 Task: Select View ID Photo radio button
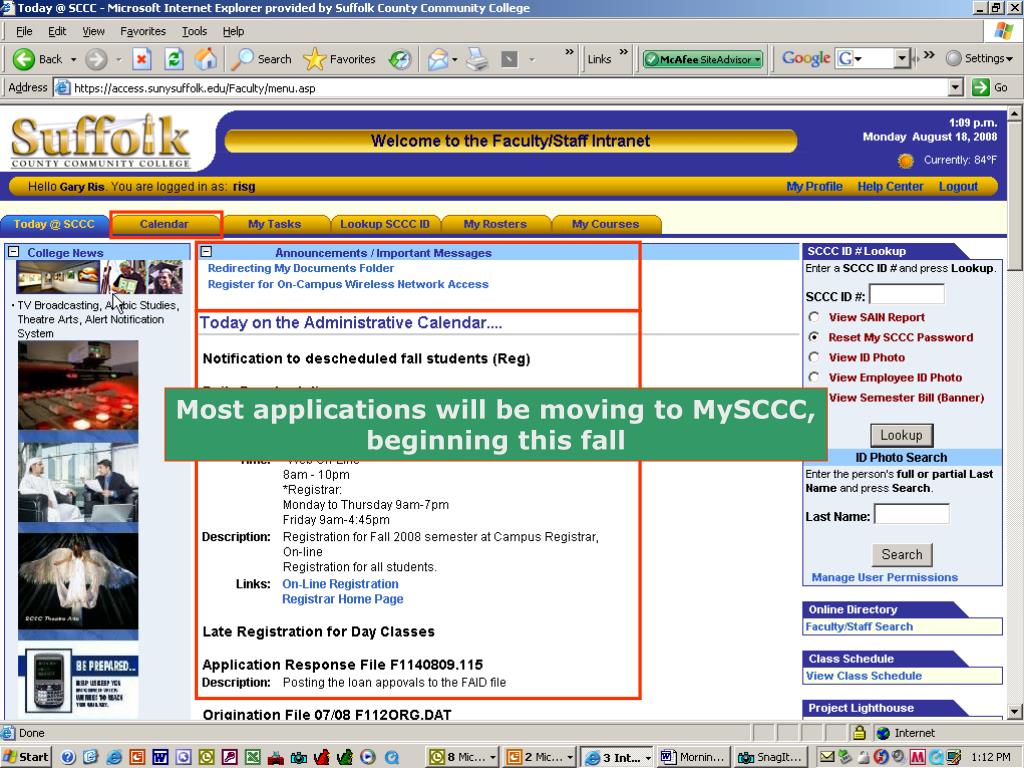(x=814, y=358)
